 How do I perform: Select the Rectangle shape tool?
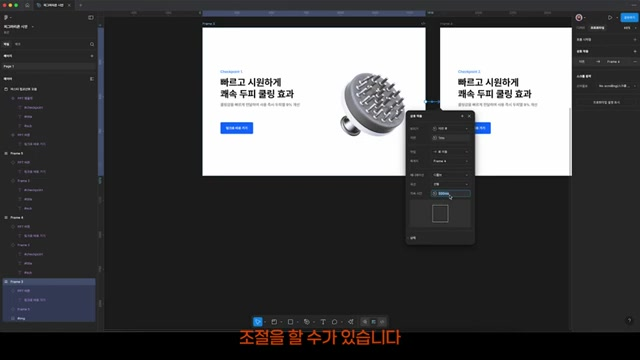(290, 322)
